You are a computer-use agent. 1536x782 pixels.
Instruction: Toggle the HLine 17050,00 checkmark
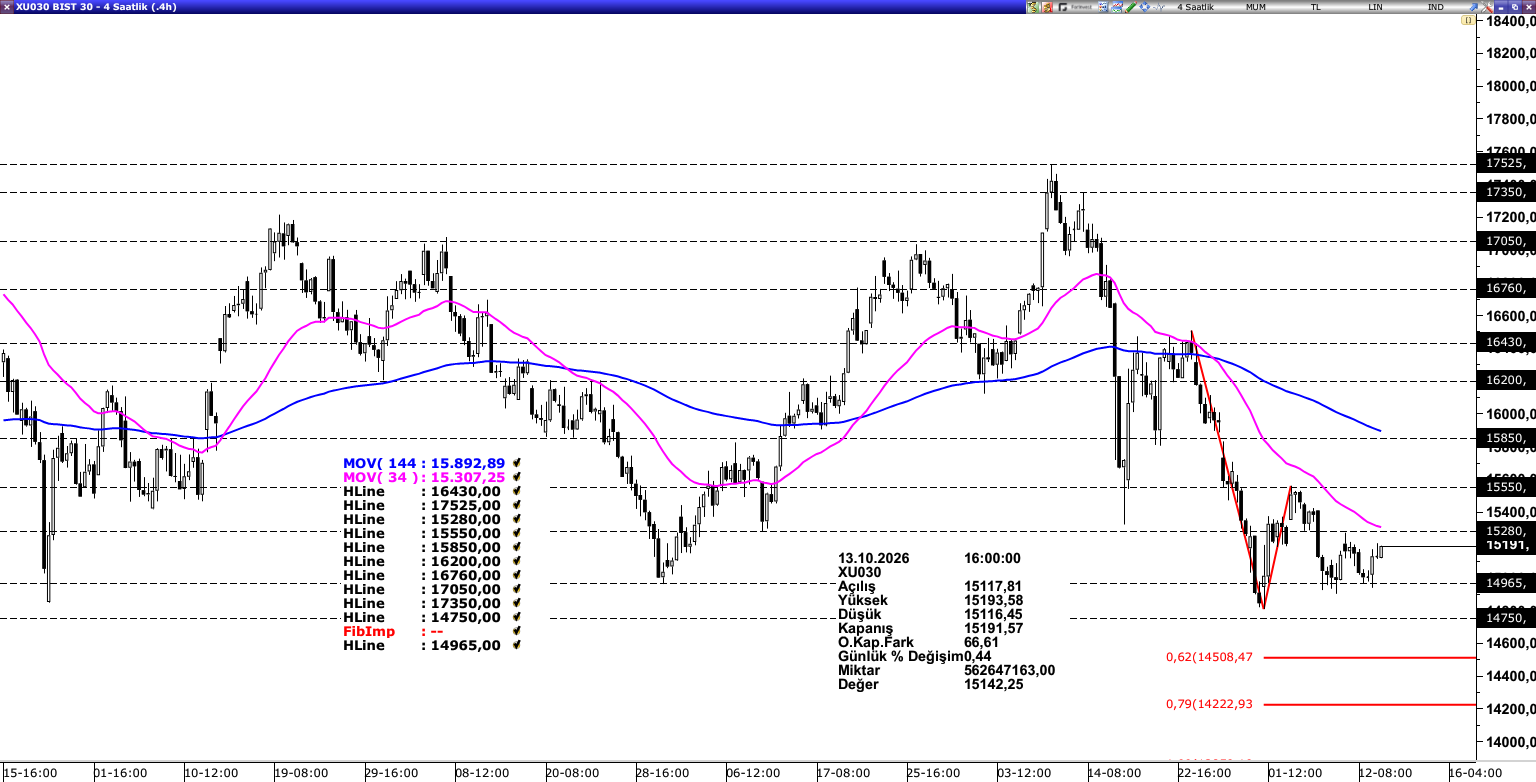click(x=516, y=589)
